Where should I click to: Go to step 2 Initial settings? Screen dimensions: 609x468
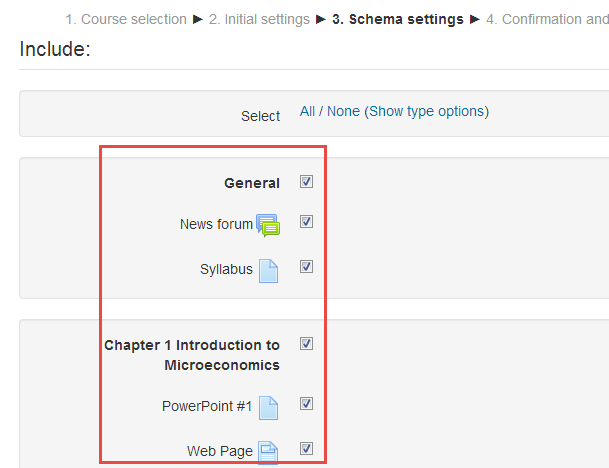pyautogui.click(x=260, y=19)
